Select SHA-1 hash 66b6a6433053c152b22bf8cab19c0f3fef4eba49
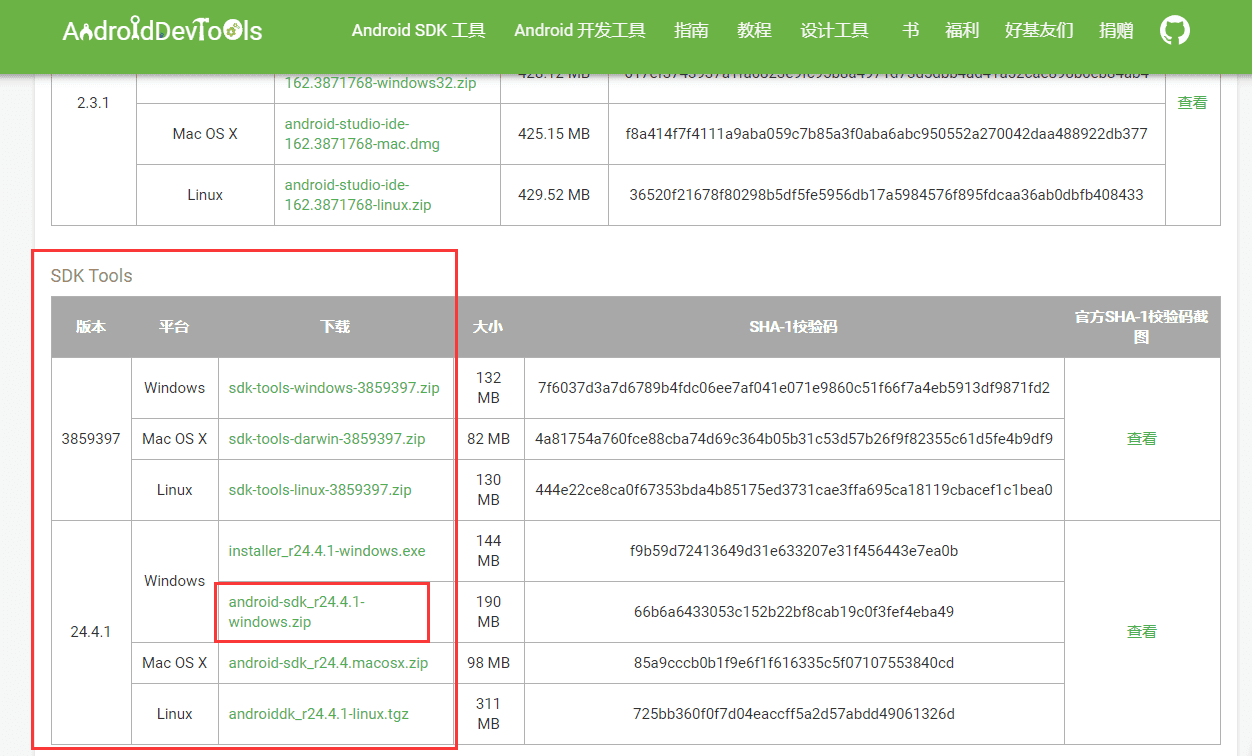The image size is (1252, 756). pos(794,612)
